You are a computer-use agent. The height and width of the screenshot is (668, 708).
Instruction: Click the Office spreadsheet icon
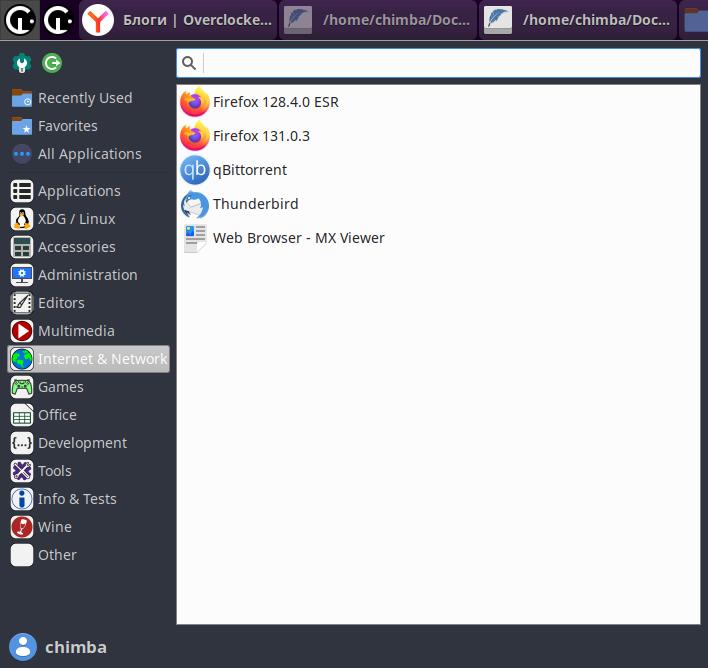click(22, 415)
